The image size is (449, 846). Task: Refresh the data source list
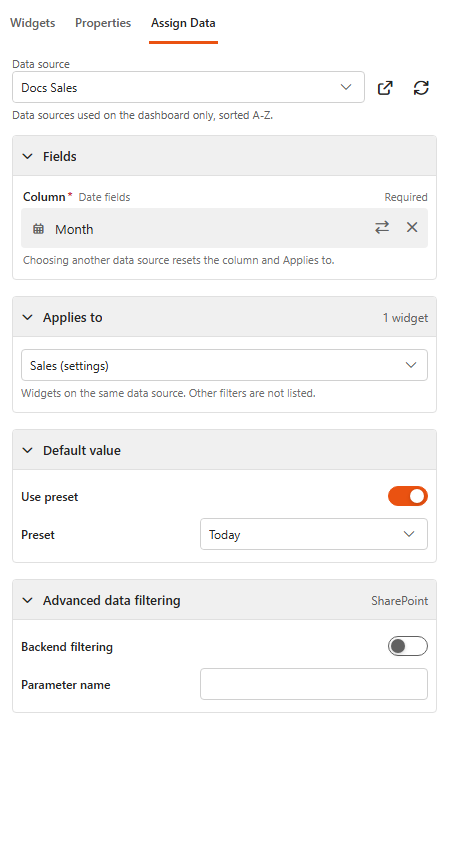[x=421, y=88]
